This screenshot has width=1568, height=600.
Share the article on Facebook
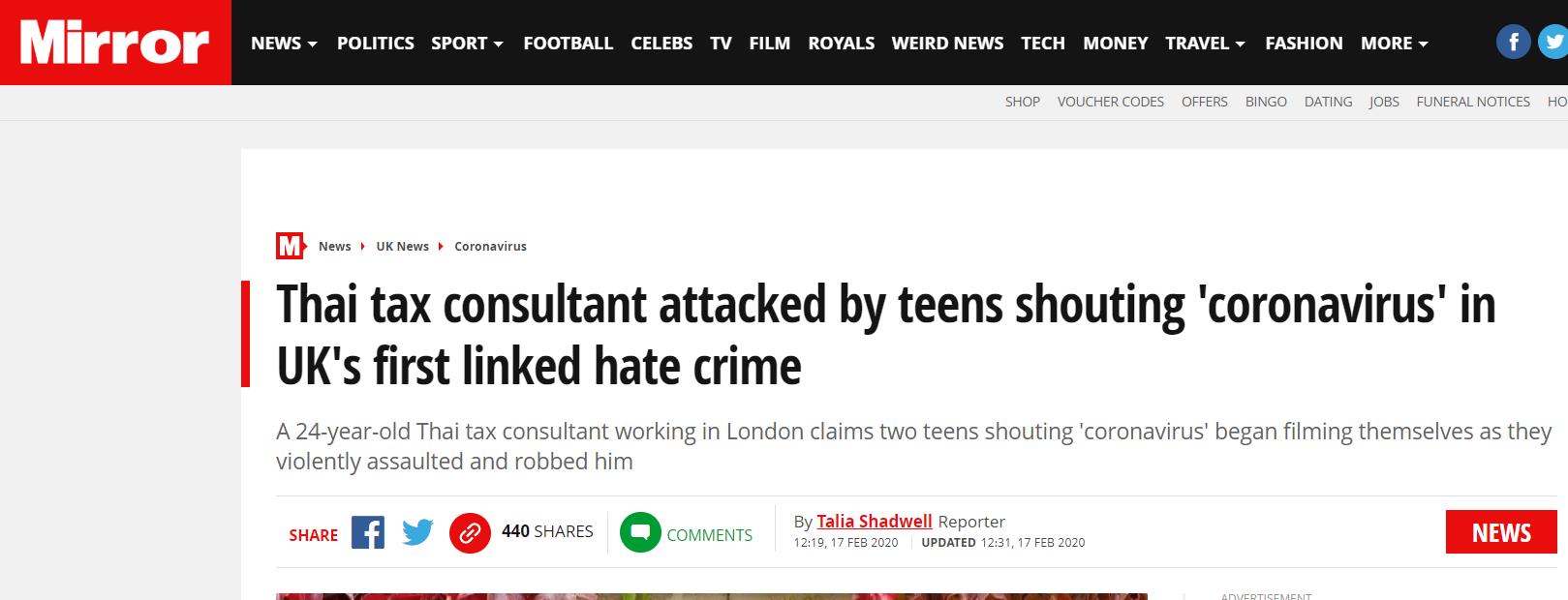click(x=368, y=532)
